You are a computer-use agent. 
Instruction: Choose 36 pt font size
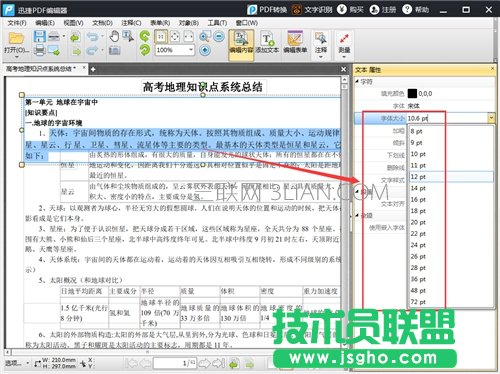tap(451, 279)
